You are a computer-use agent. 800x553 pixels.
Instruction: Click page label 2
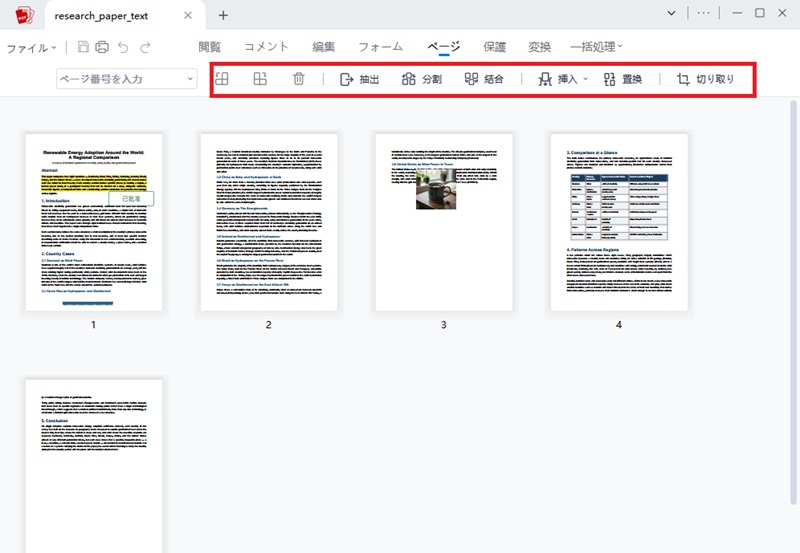coord(268,324)
